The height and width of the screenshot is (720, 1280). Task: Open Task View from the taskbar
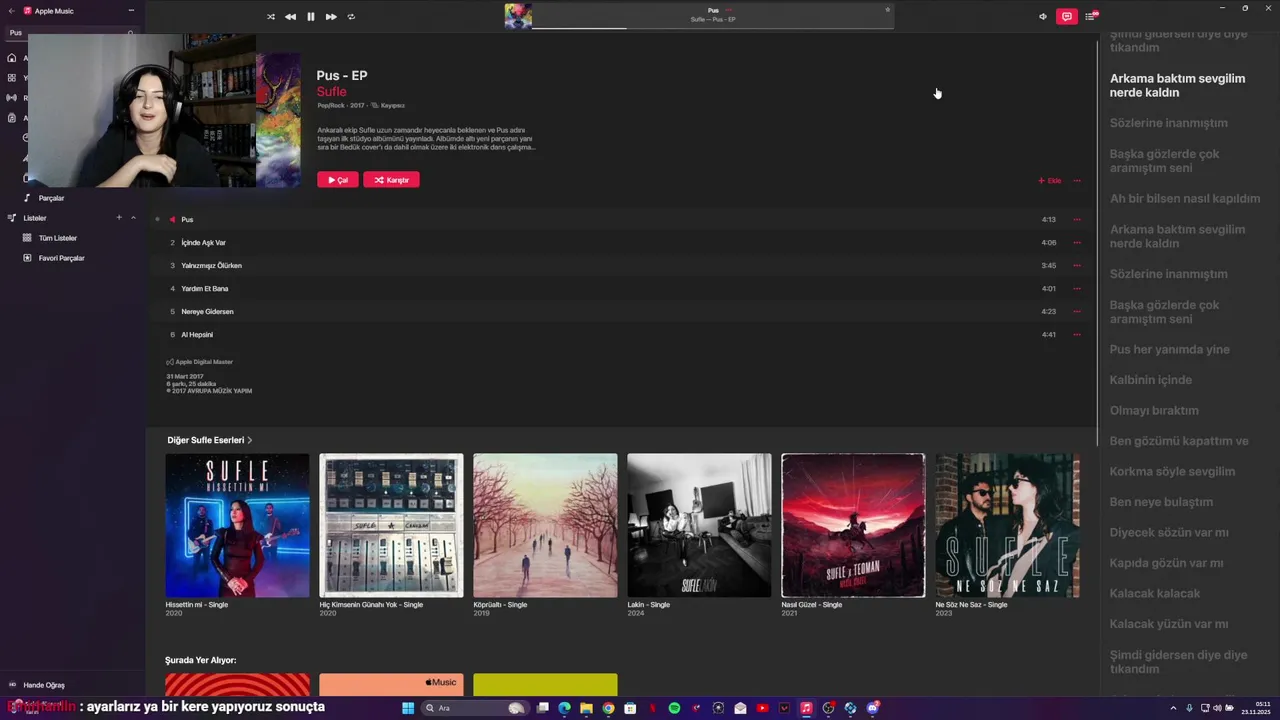coord(543,708)
